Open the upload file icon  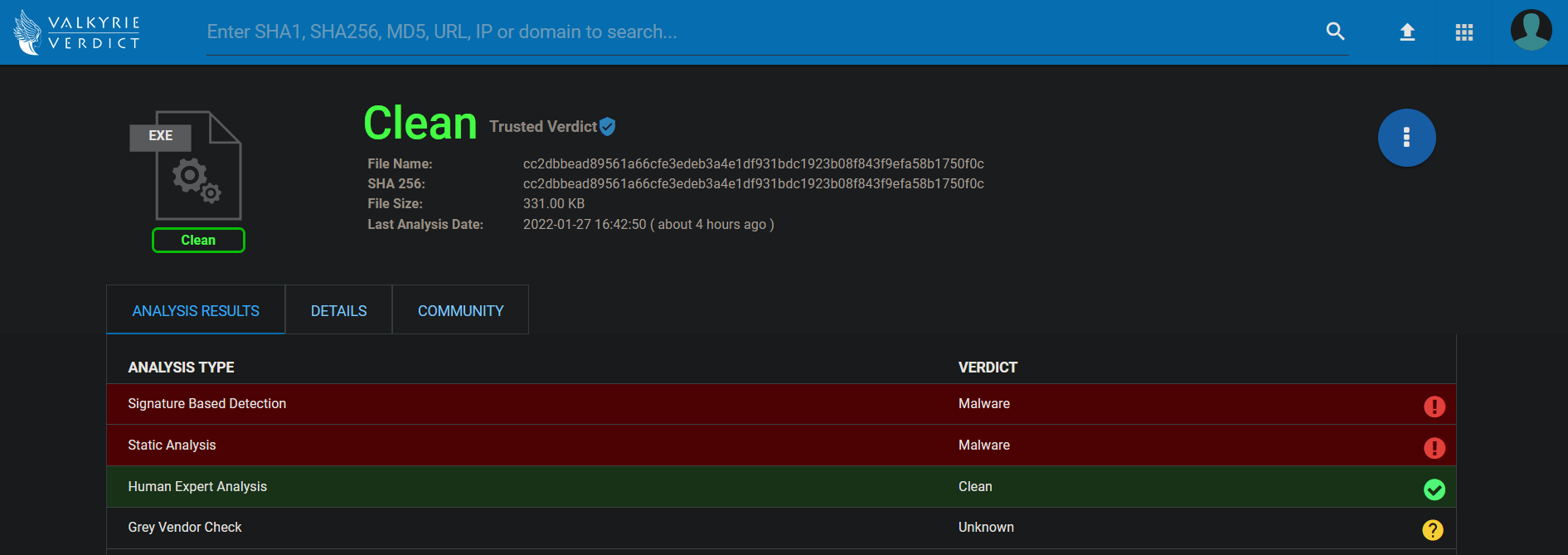[1407, 32]
